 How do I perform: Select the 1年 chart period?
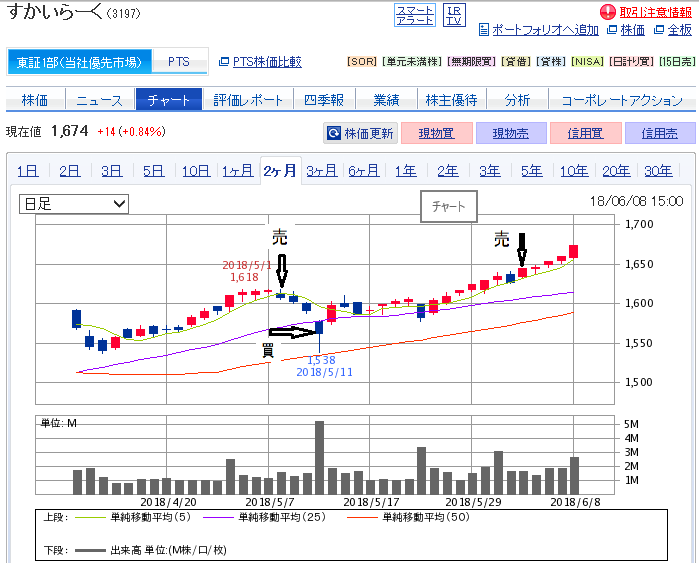pos(406,170)
